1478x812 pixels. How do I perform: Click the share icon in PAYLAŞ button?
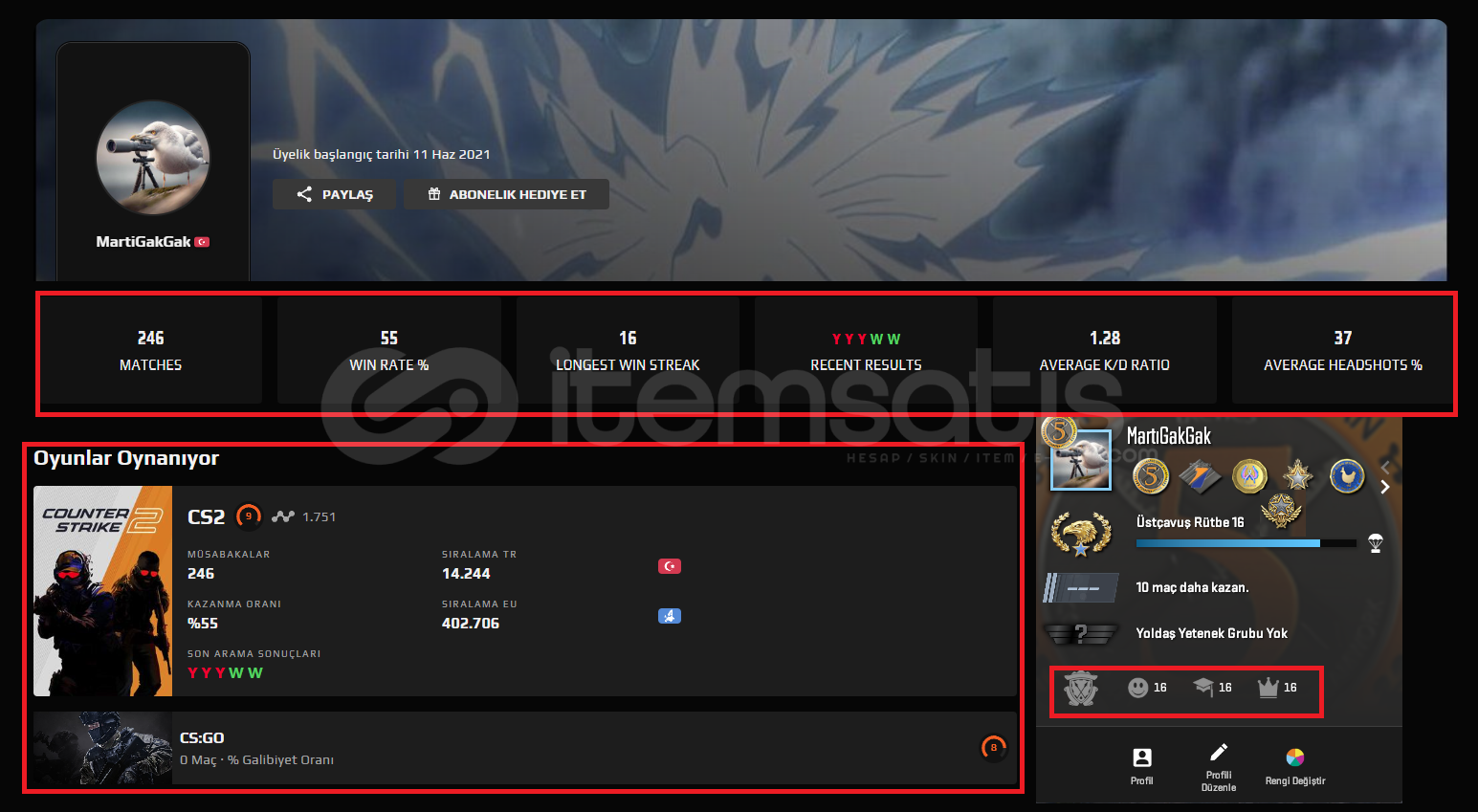(304, 194)
